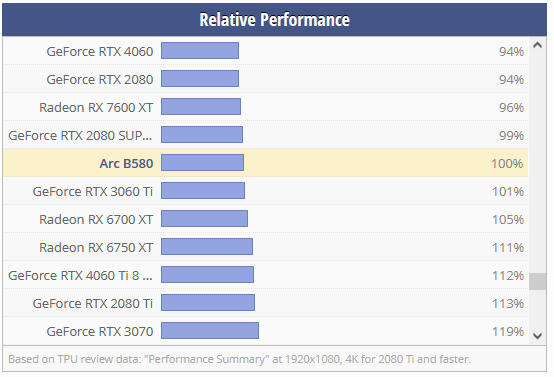
Task: Open the GeForce RTX 2080 link
Action: [x=100, y=79]
